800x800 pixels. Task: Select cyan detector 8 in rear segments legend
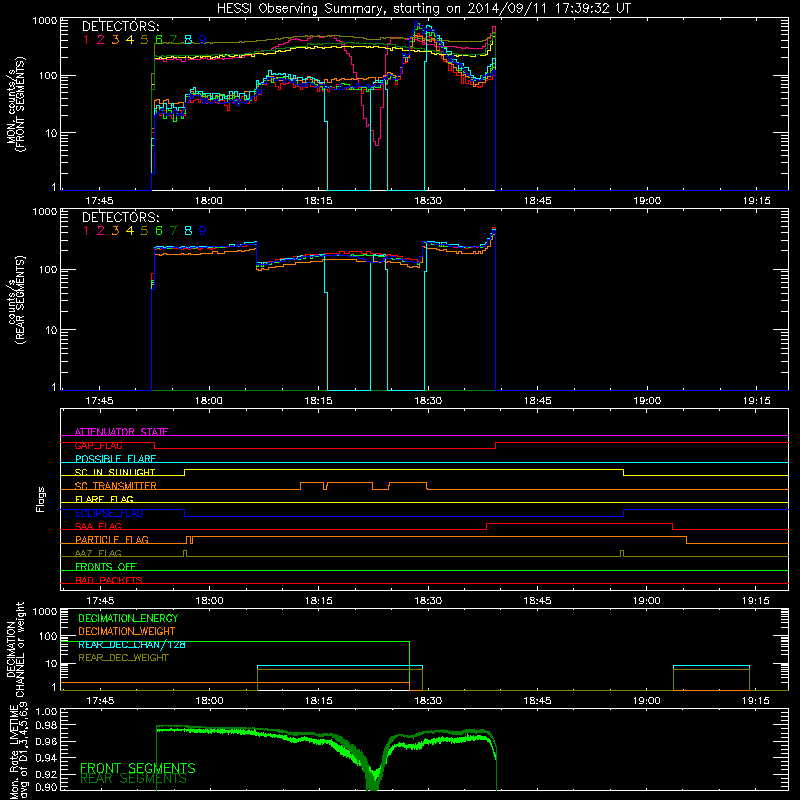point(188,231)
